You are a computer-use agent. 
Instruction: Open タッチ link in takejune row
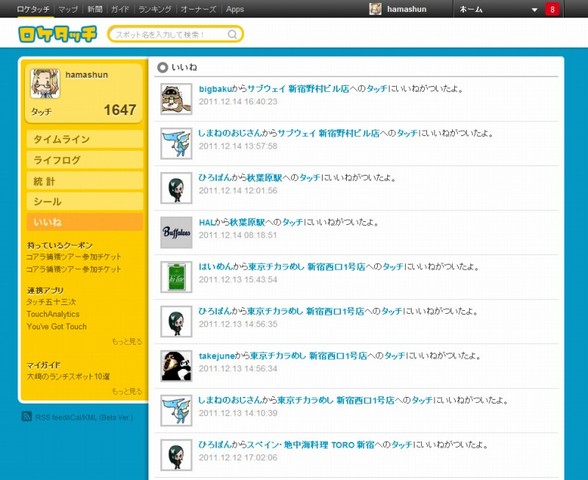tap(395, 356)
